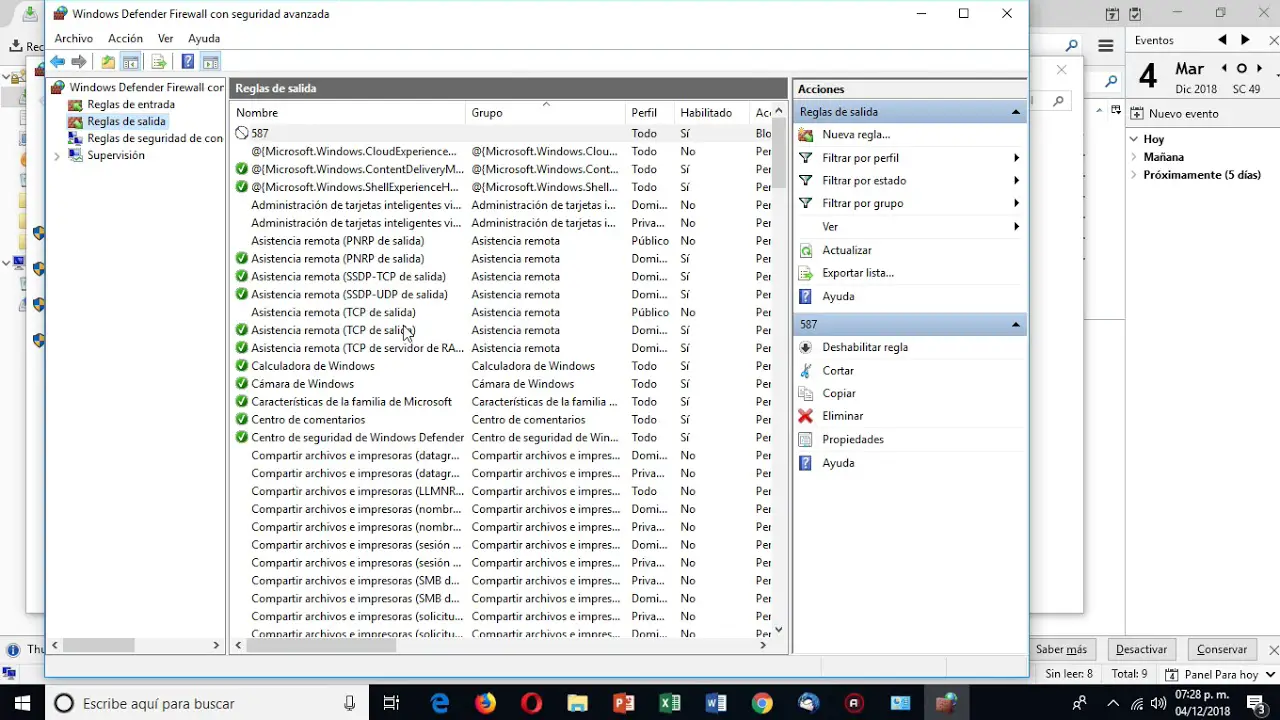This screenshot has width=1280, height=720.
Task: Sort rules by the Habilitado column header
Action: tap(713, 113)
